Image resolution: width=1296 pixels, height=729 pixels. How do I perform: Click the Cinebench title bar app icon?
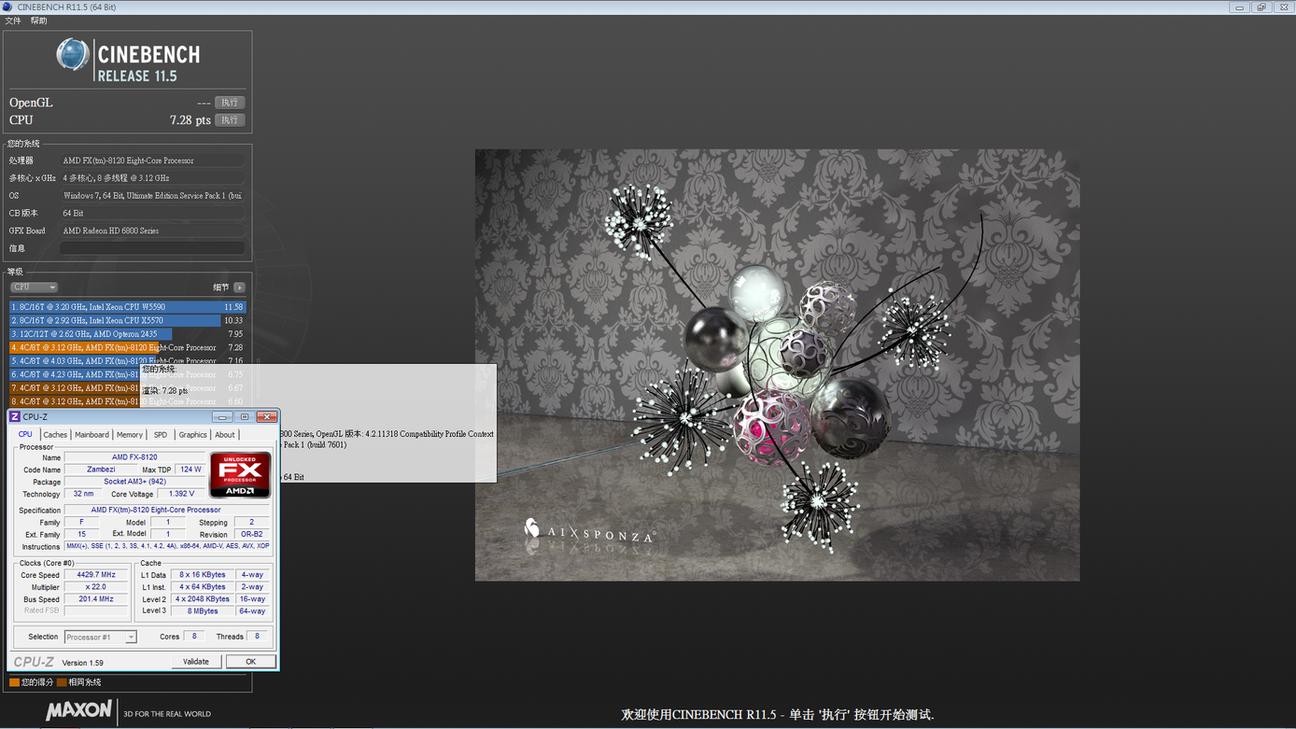[9, 7]
